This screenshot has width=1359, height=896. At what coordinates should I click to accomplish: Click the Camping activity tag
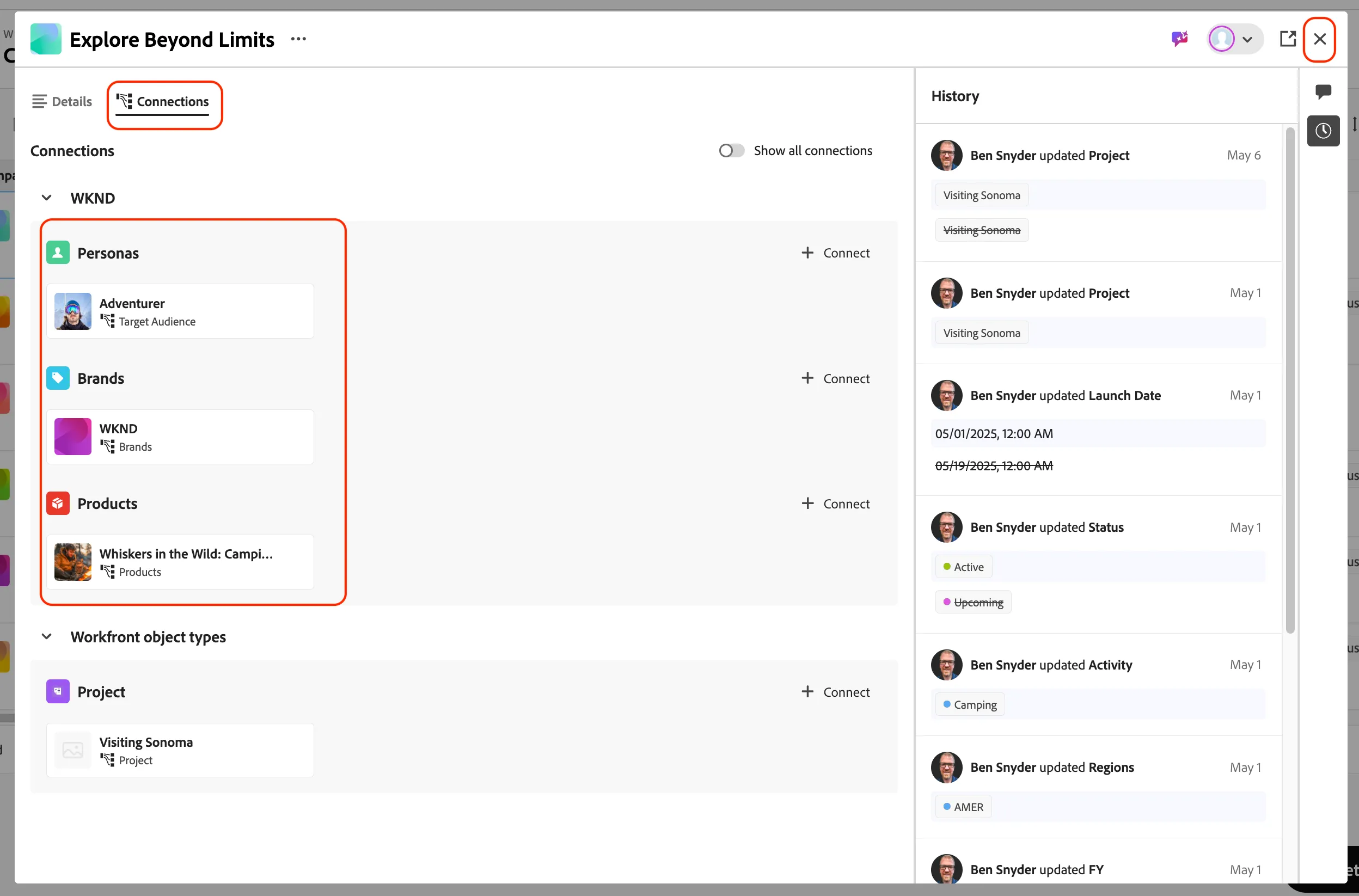tap(969, 704)
